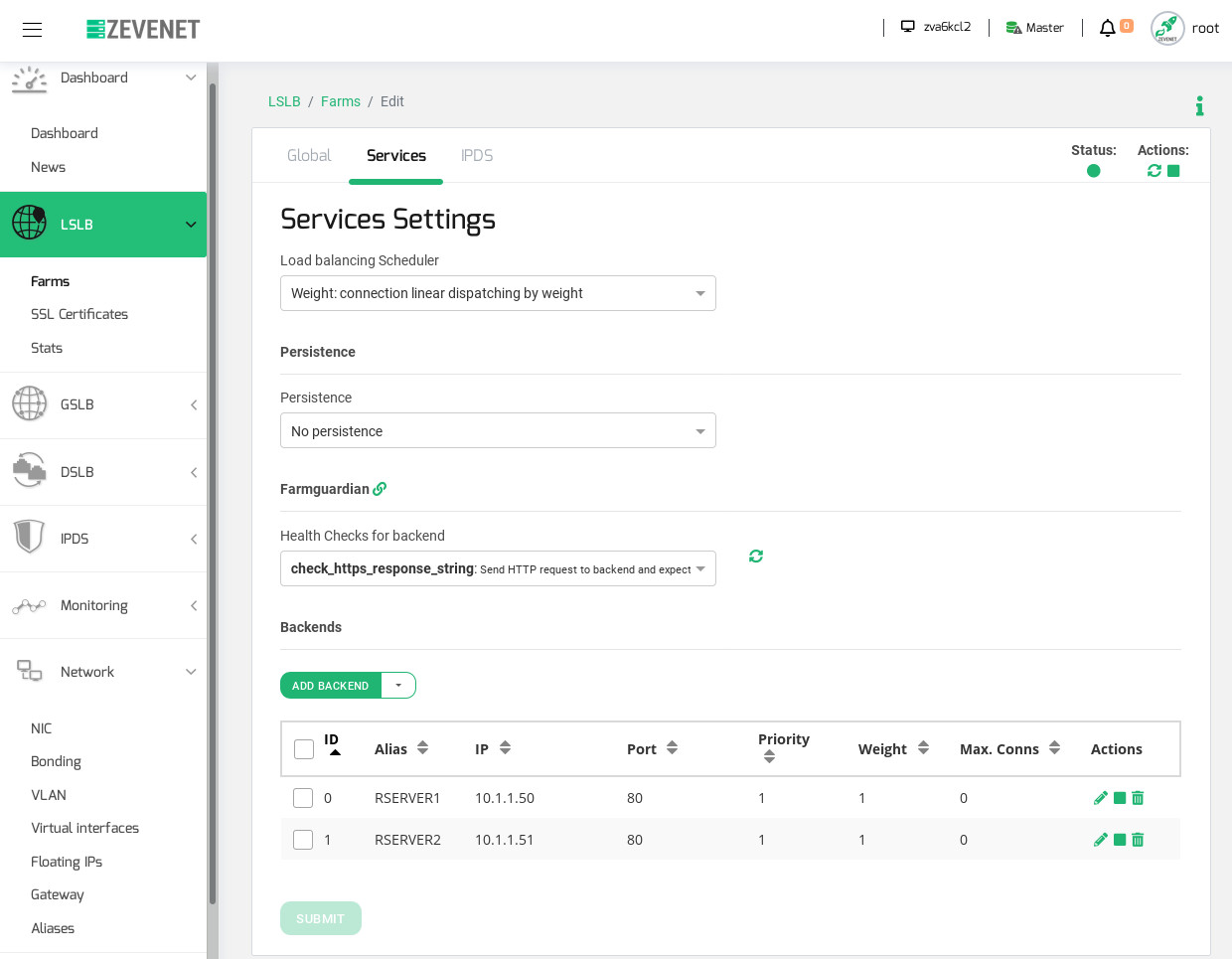Check the box for RSERVER2 row
The height and width of the screenshot is (959, 1232).
303,840
